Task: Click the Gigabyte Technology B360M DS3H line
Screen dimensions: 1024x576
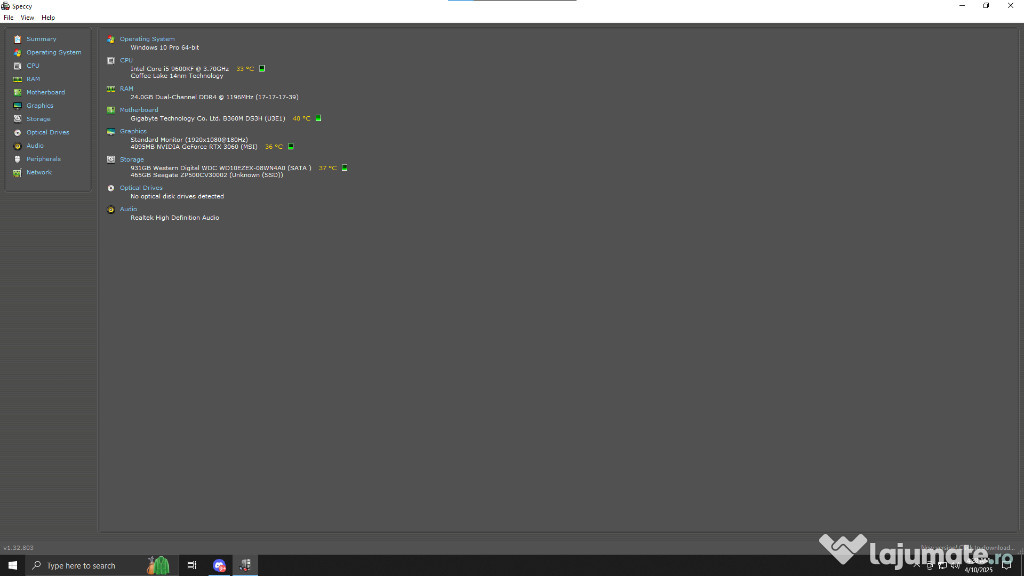Action: pyautogui.click(x=208, y=118)
